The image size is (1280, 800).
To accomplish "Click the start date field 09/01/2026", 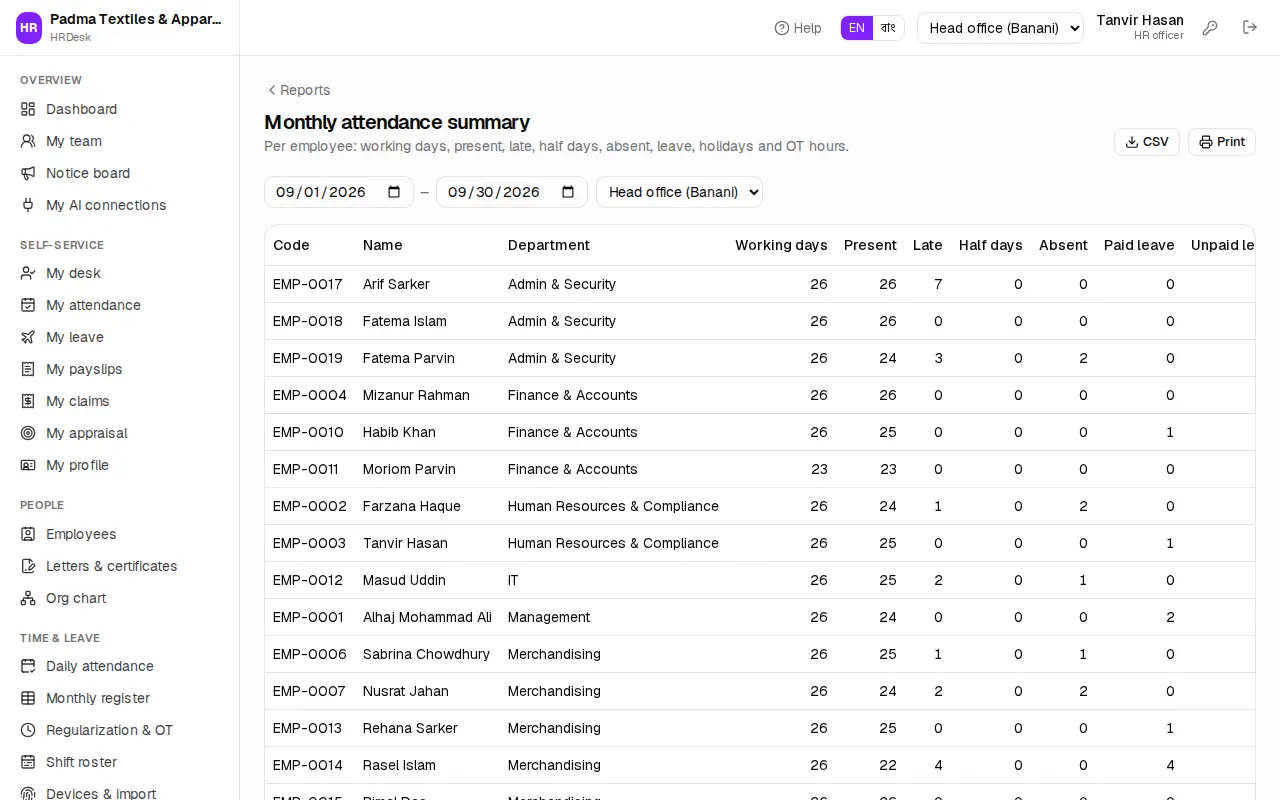I will [339, 192].
